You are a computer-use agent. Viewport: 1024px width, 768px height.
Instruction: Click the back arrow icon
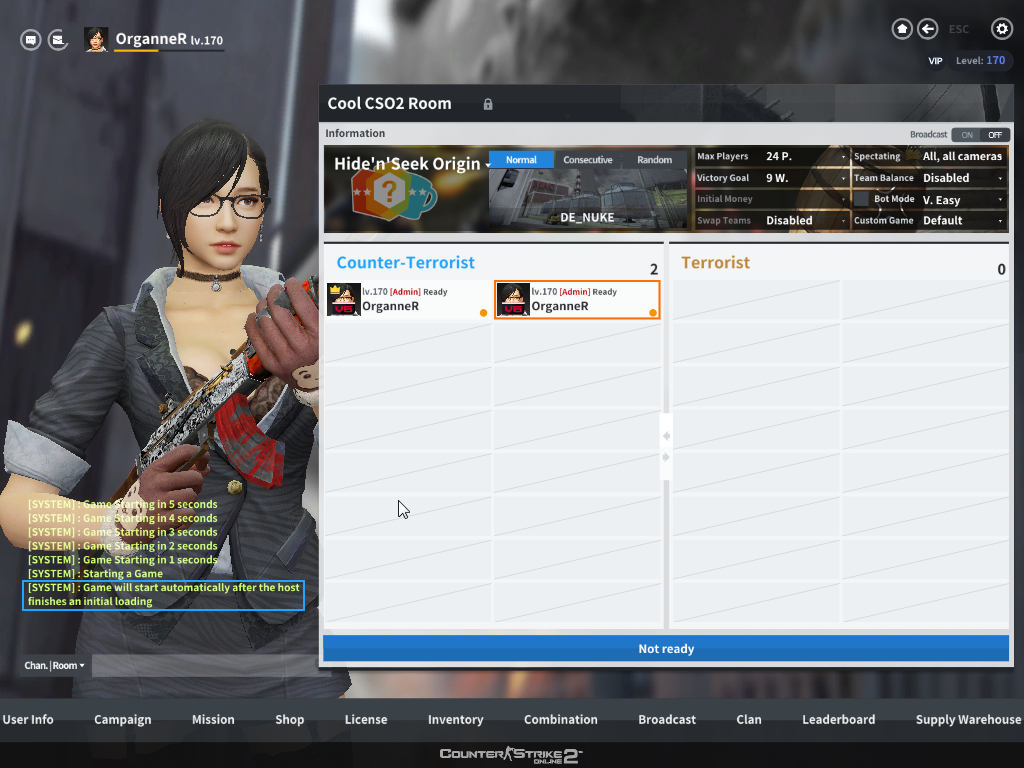[927, 29]
